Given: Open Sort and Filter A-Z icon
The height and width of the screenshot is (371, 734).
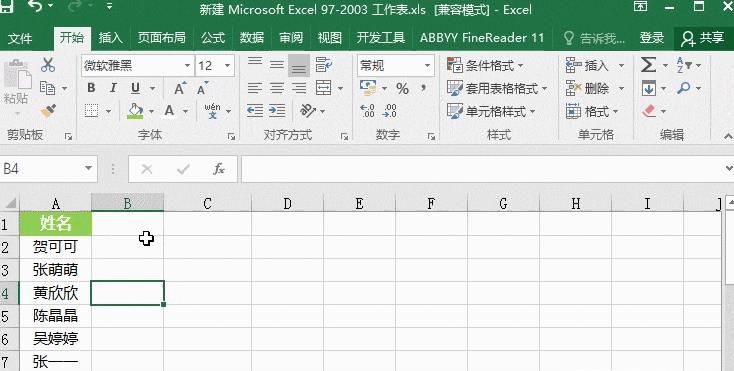Looking at the screenshot, I should [684, 65].
